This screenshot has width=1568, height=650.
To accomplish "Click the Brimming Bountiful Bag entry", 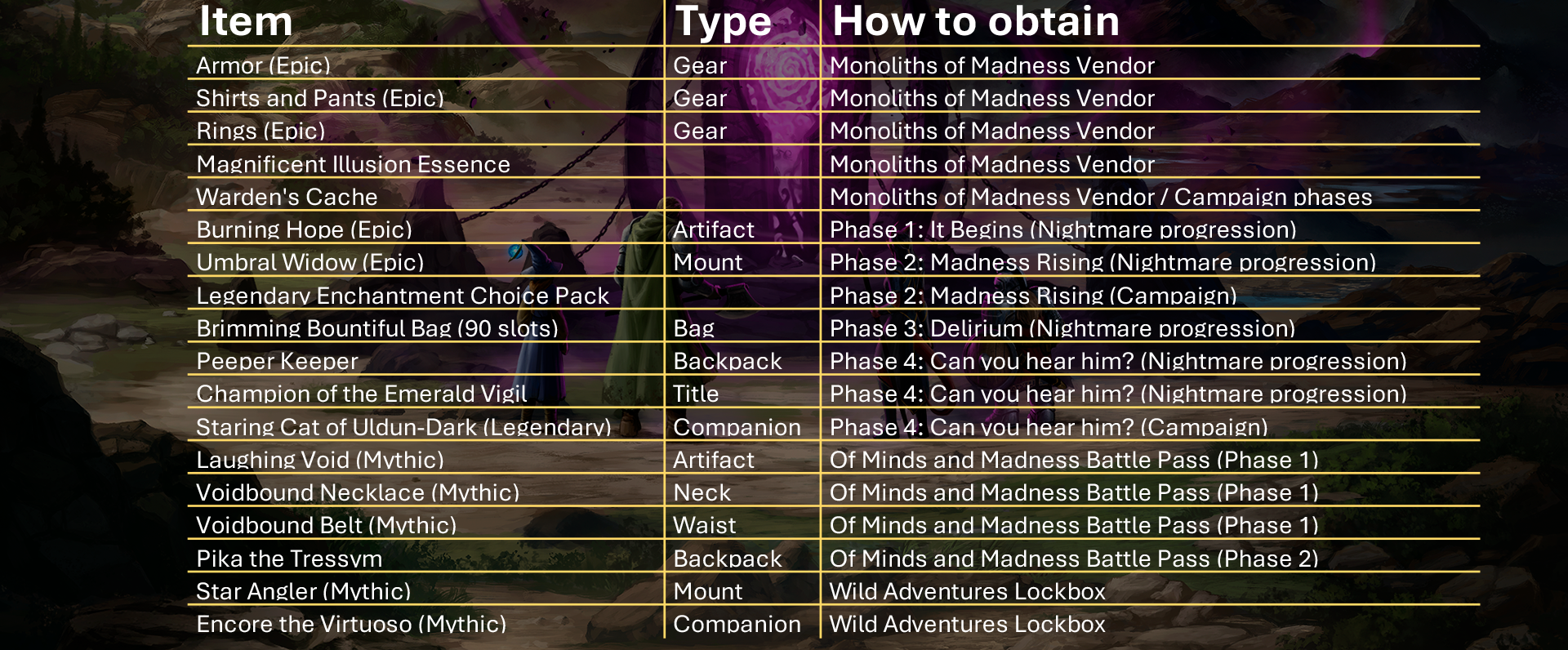I will tap(377, 328).
